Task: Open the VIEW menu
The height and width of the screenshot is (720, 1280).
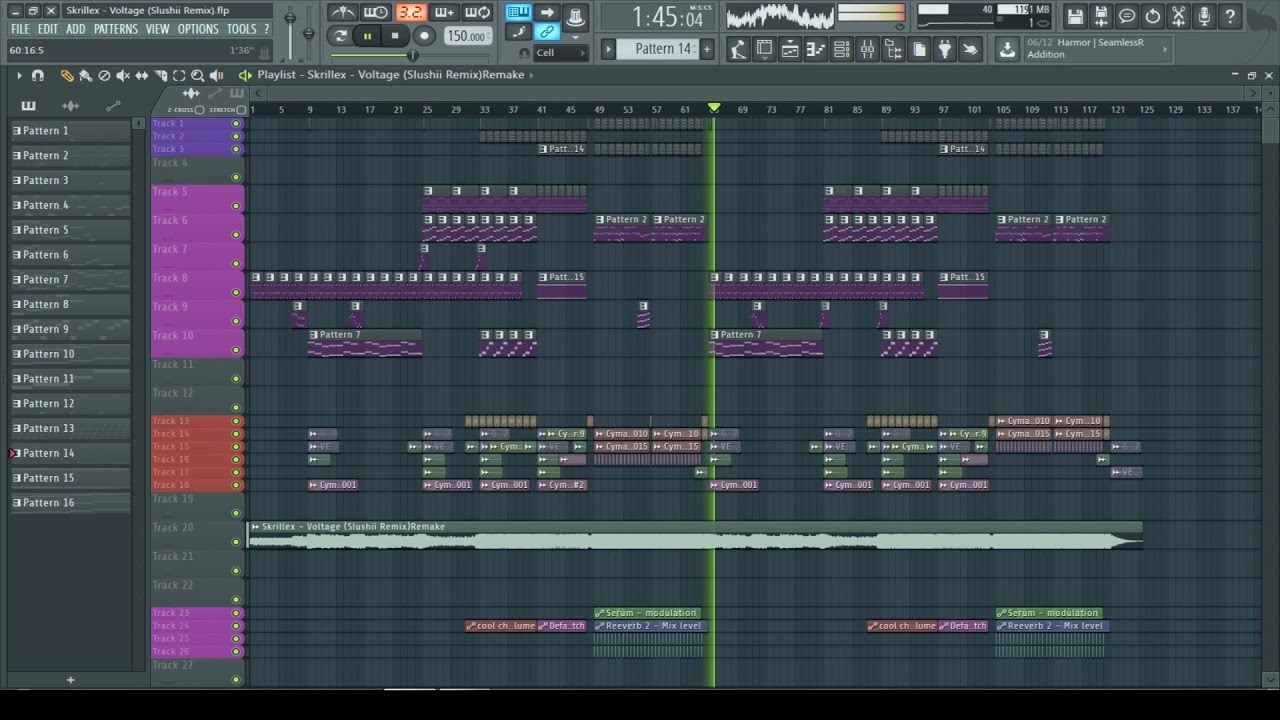Action: tap(158, 30)
